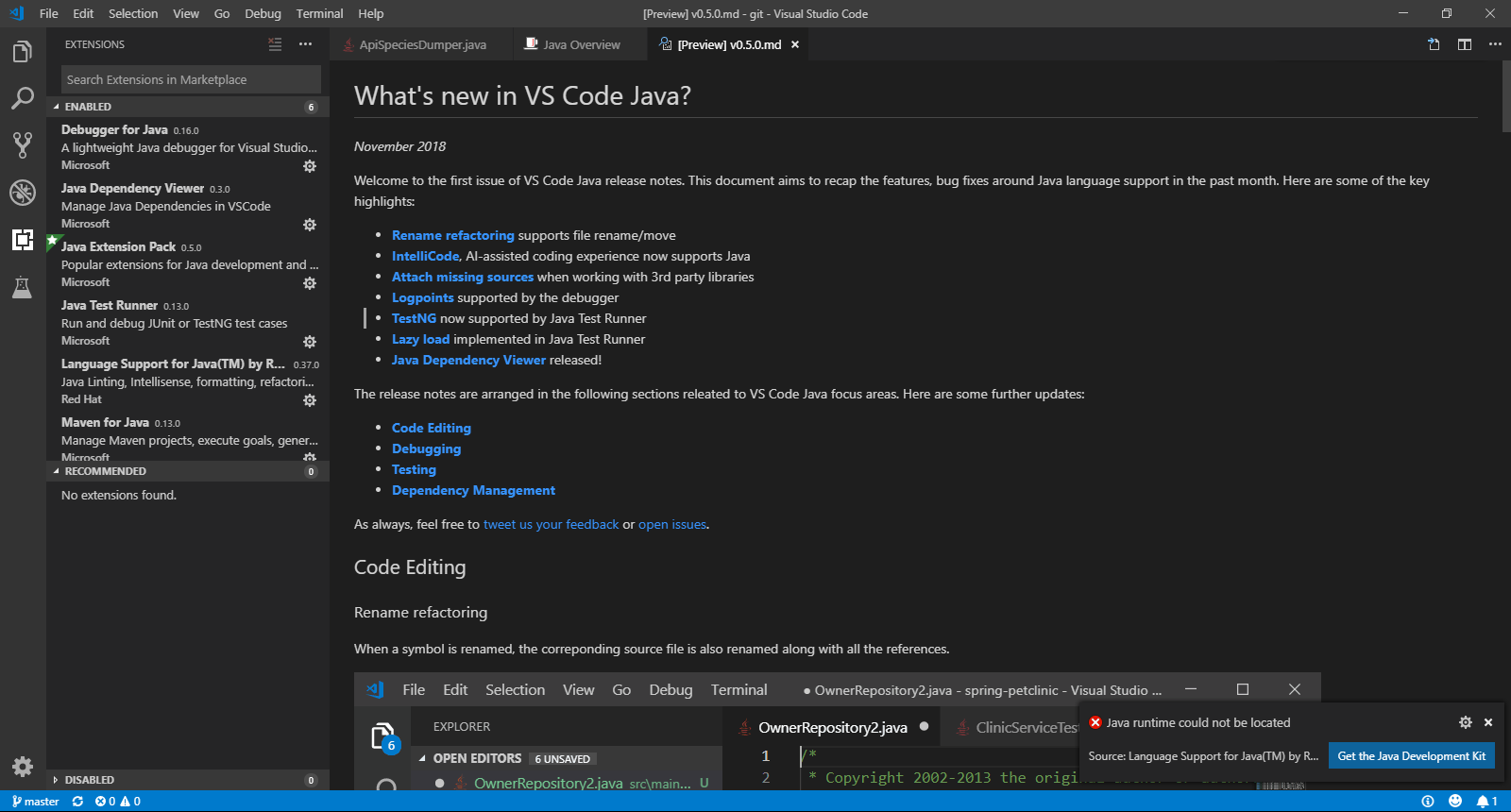The height and width of the screenshot is (812, 1511).
Task: Open the Debug view in activity bar
Action: point(23,192)
